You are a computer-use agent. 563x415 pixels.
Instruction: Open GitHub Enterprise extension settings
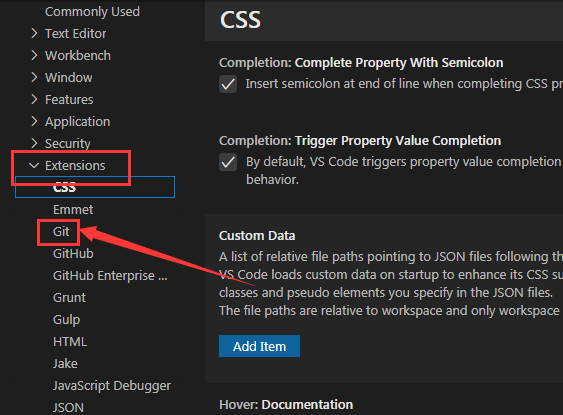pos(110,275)
